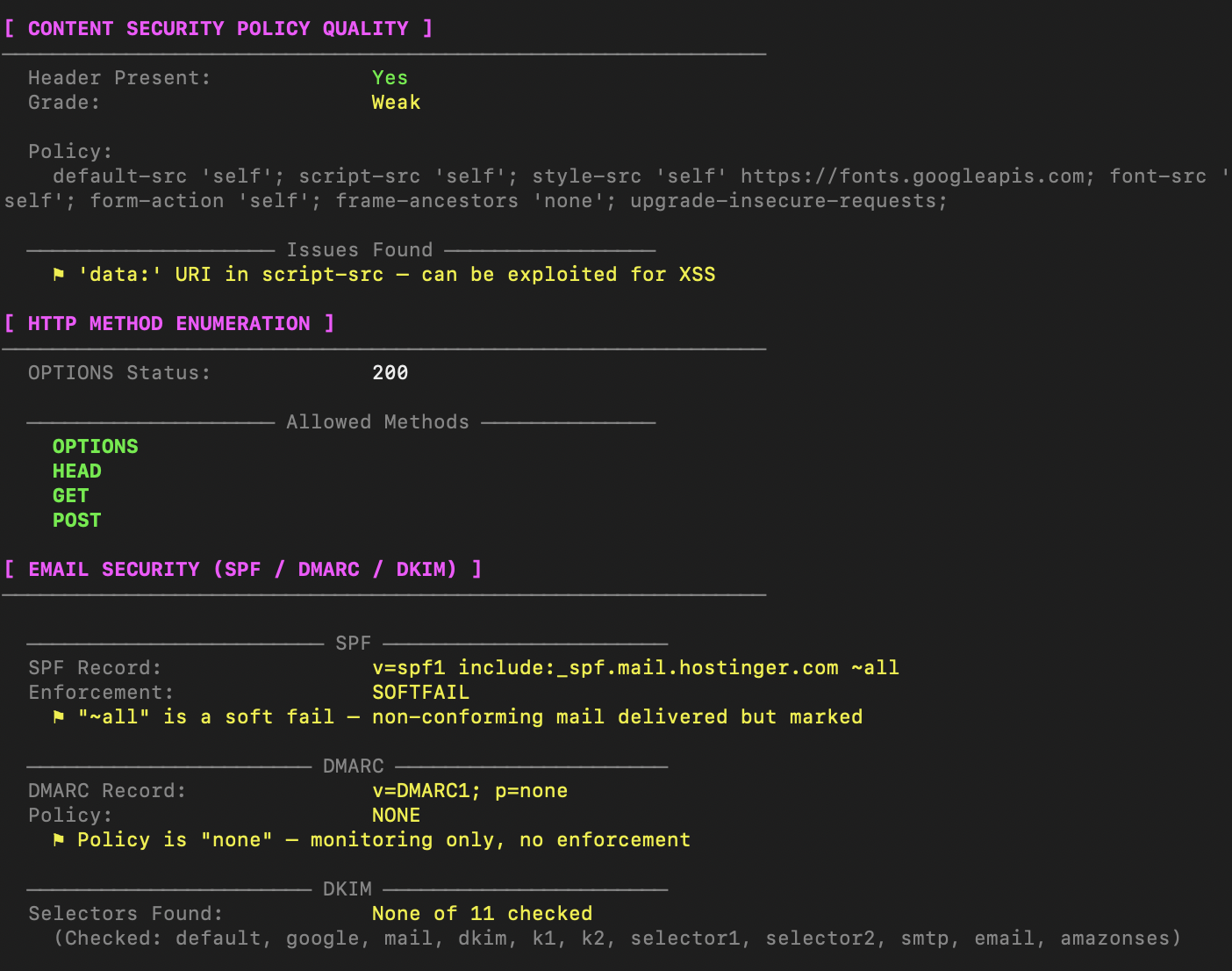The height and width of the screenshot is (971, 1232).
Task: Click the 200 OPTIONS status code
Action: point(390,373)
